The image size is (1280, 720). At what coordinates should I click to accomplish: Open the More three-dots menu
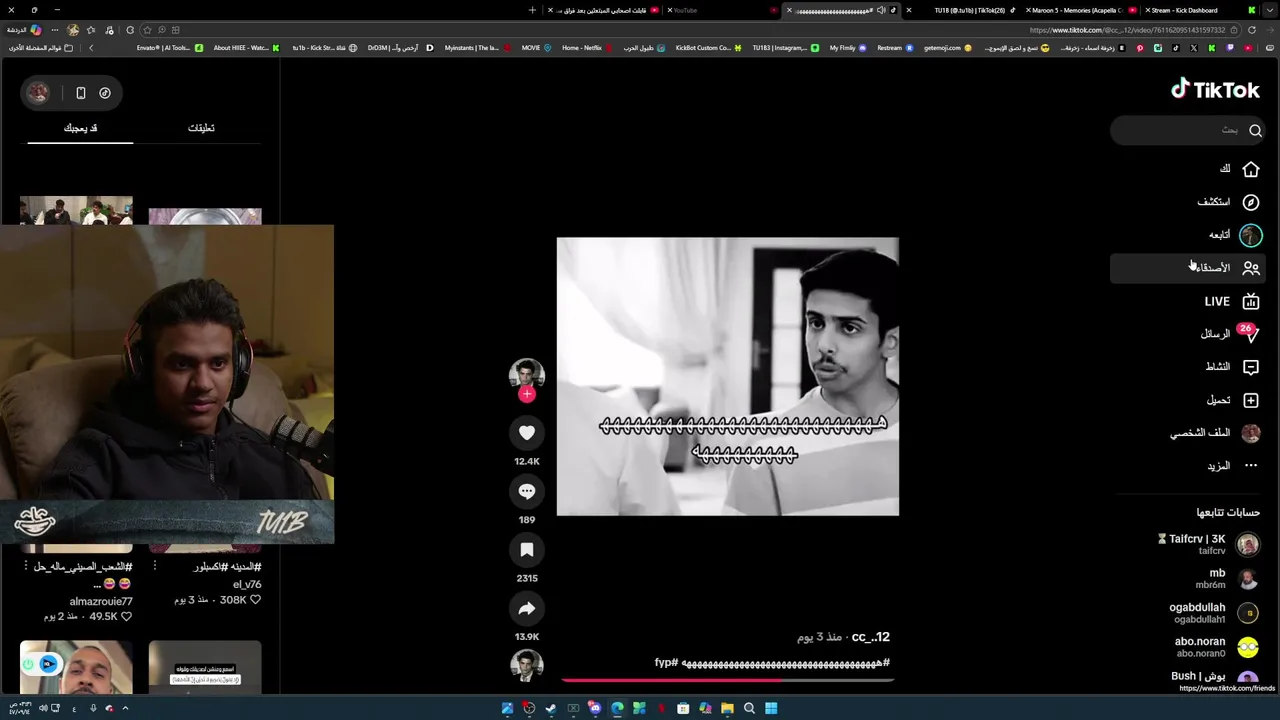[1251, 466]
